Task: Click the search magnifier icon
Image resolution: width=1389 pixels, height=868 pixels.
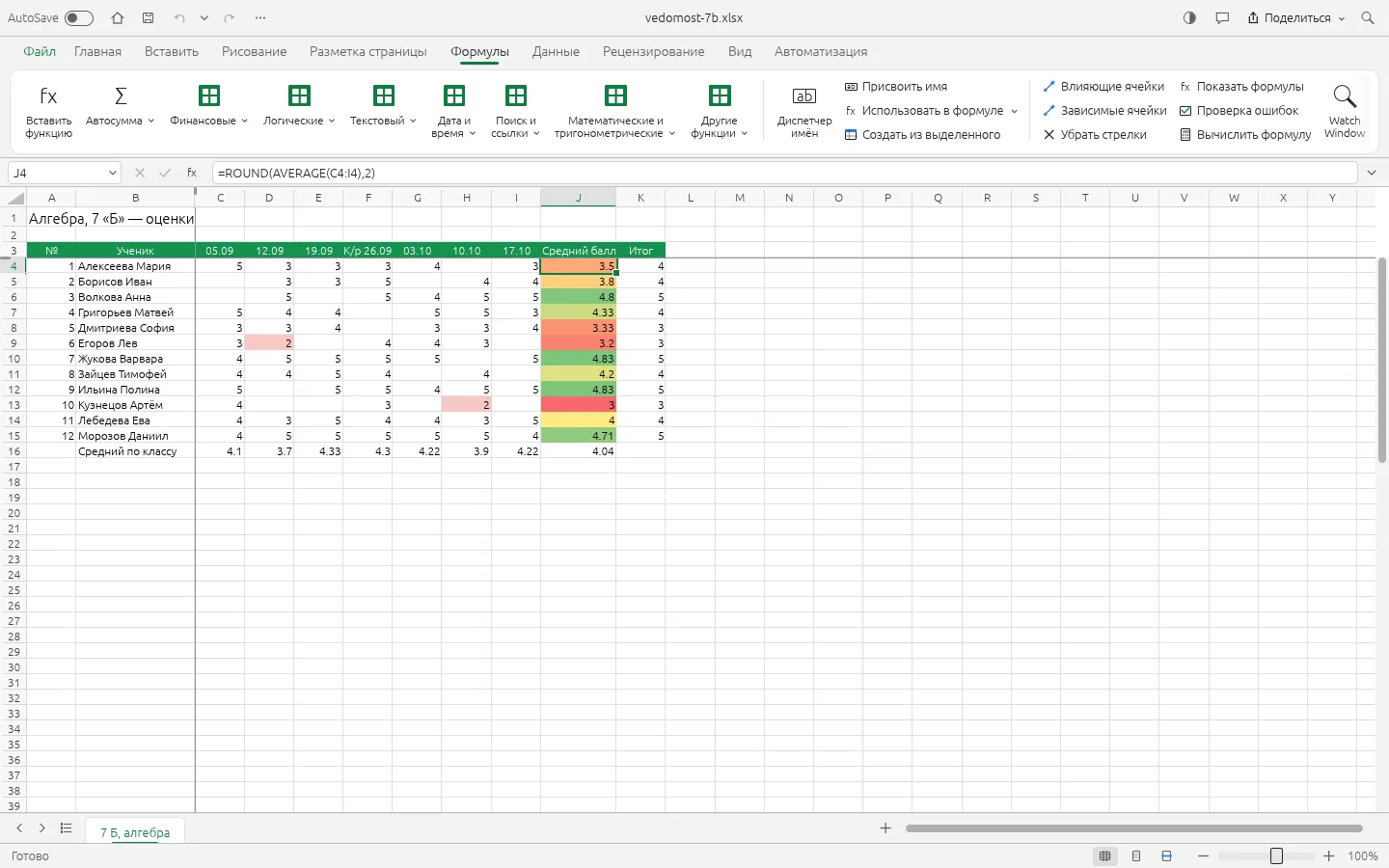Action: (1368, 17)
